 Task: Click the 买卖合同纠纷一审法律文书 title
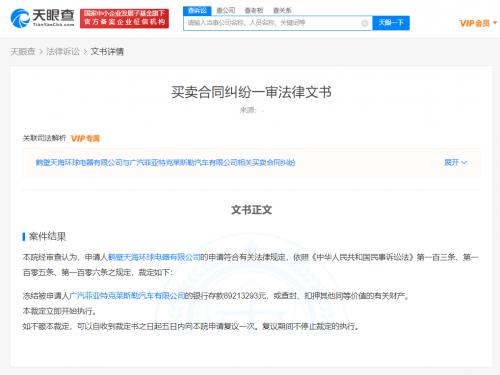251,92
